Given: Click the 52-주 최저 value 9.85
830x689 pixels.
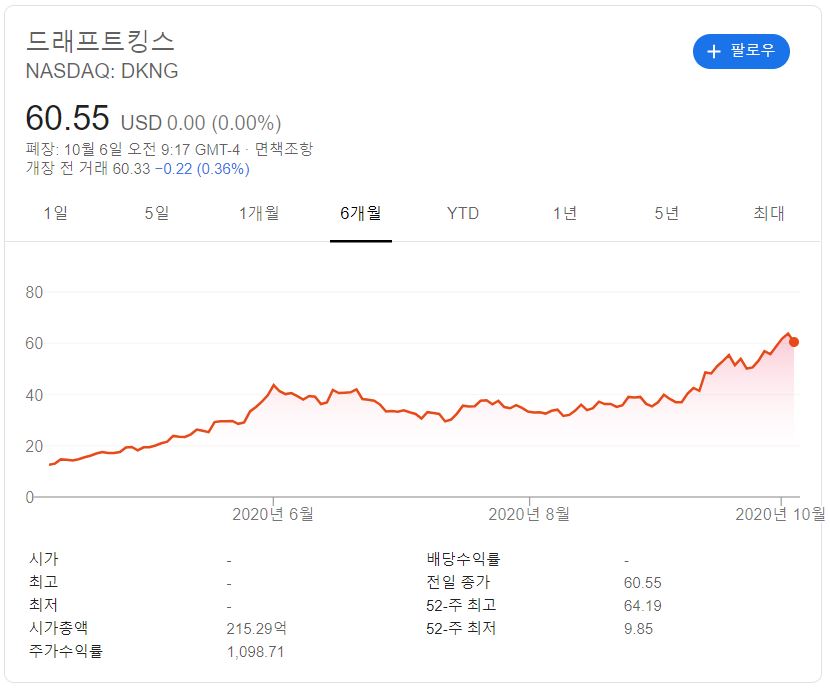Looking at the screenshot, I should [638, 629].
